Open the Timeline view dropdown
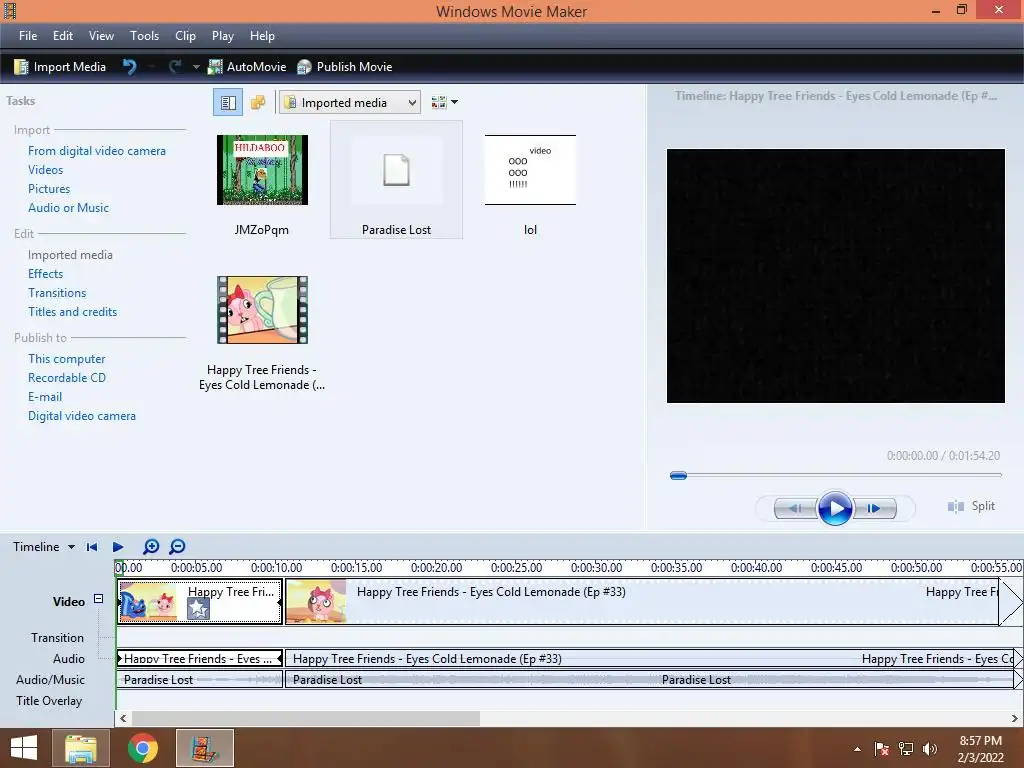Viewport: 1024px width, 768px height. 44,547
